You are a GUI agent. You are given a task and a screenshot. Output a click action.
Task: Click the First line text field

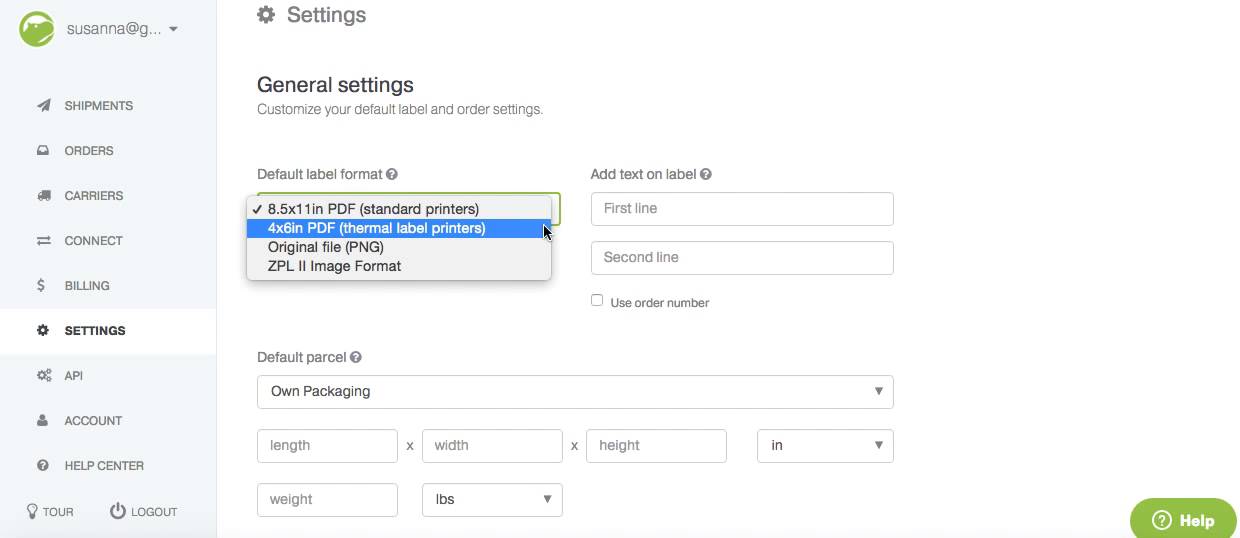tap(742, 209)
